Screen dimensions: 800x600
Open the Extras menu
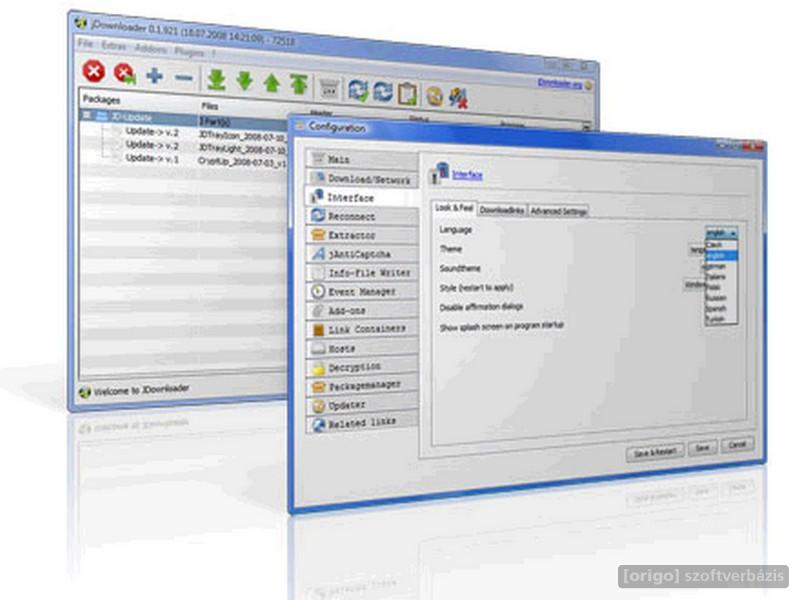pyautogui.click(x=113, y=46)
